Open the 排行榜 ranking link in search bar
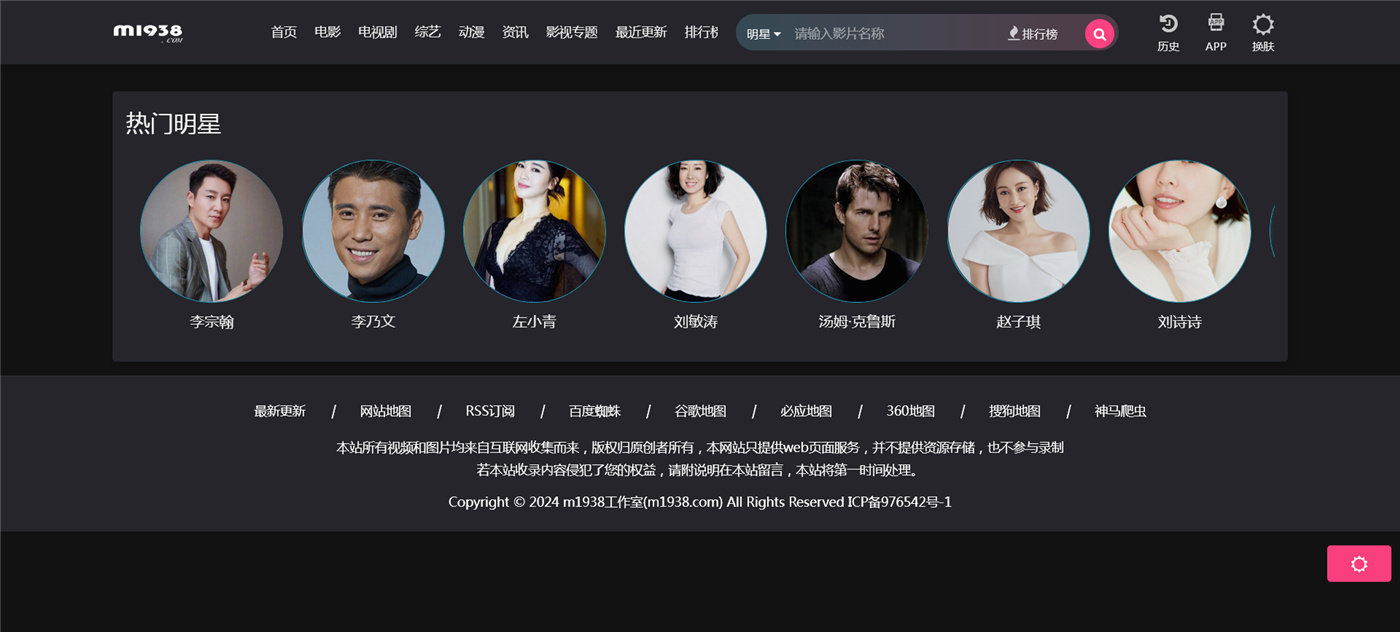 pos(1033,34)
